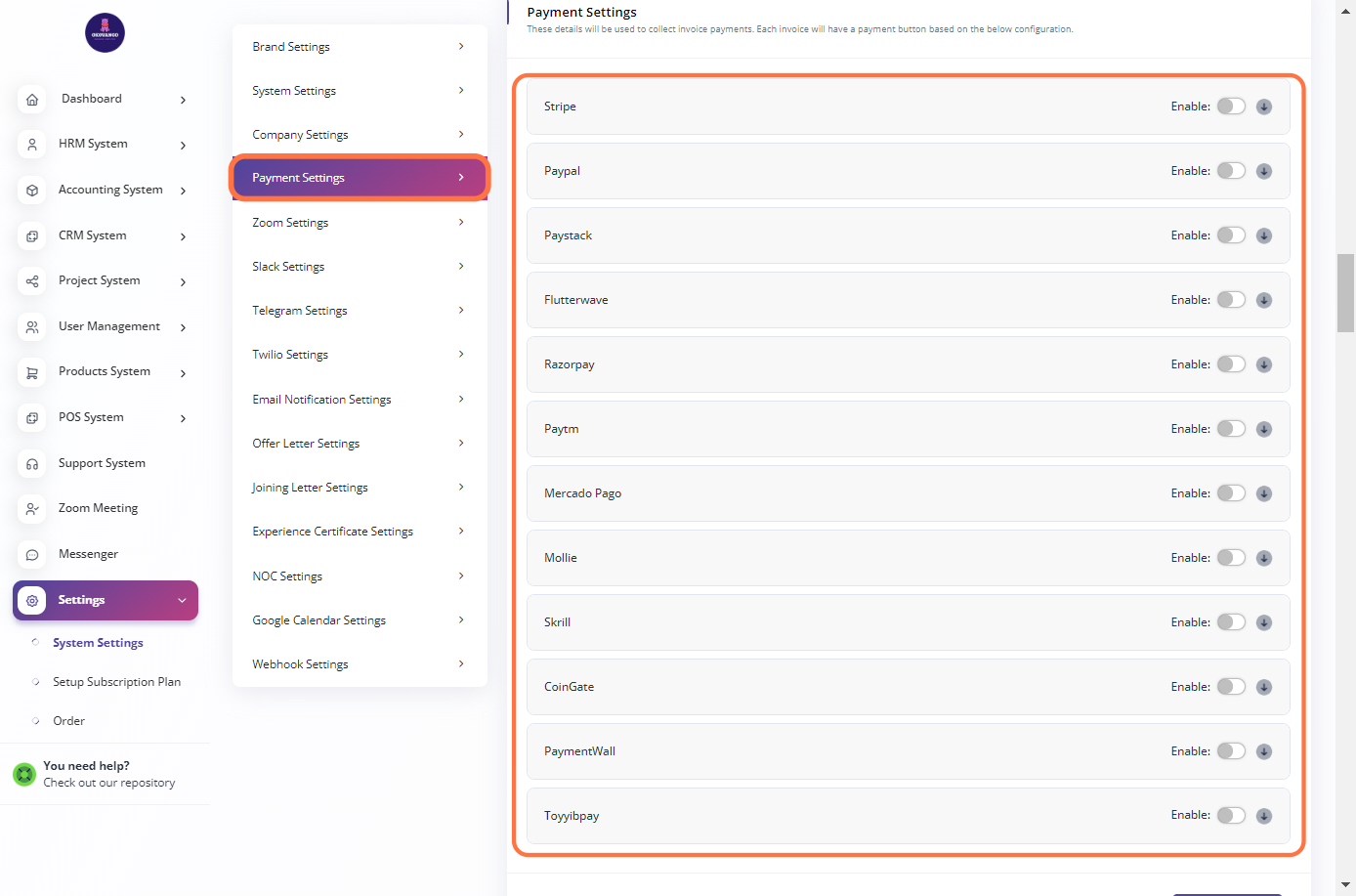
Task: Click the Project System share icon
Action: [x=32, y=281]
